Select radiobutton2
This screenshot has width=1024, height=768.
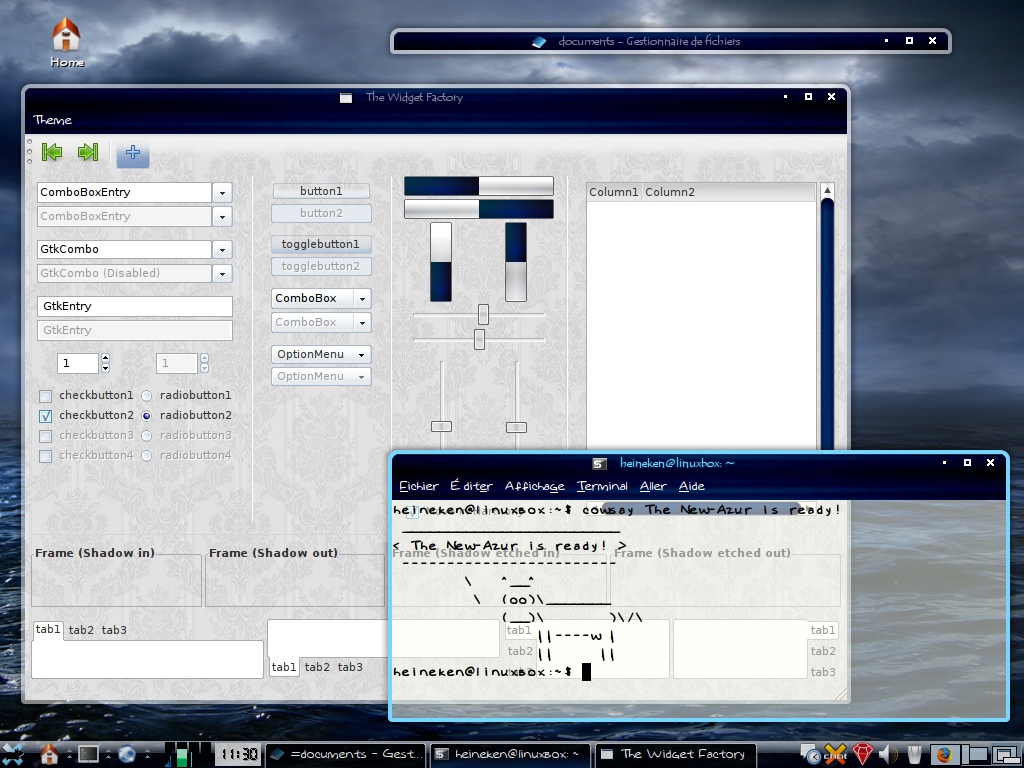point(147,416)
